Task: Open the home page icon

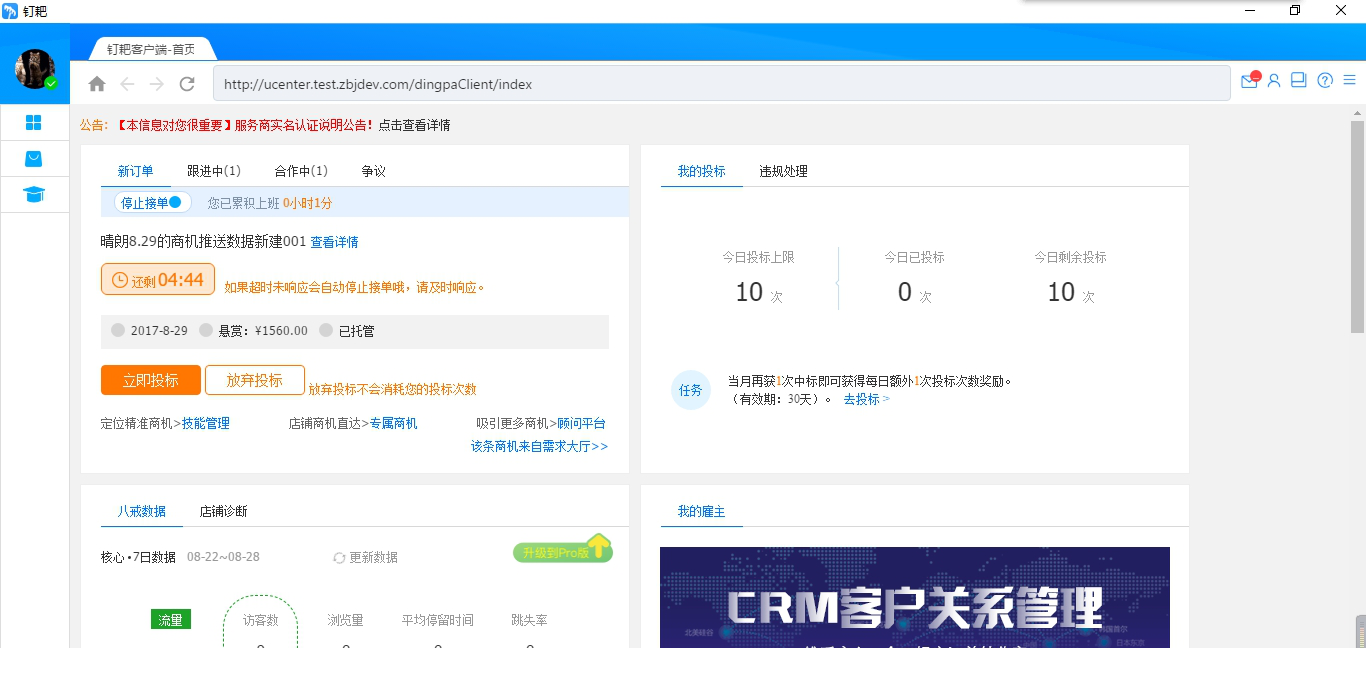Action: (97, 84)
